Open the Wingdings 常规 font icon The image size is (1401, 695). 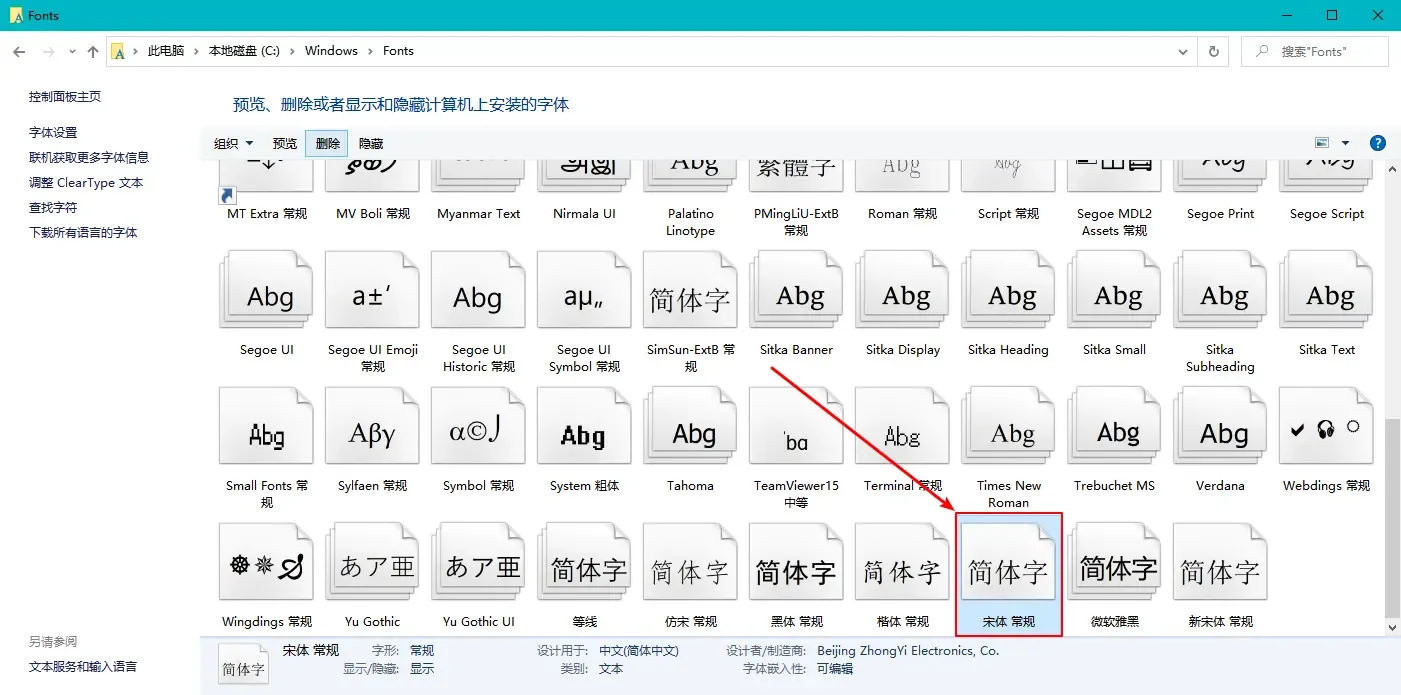(x=266, y=561)
